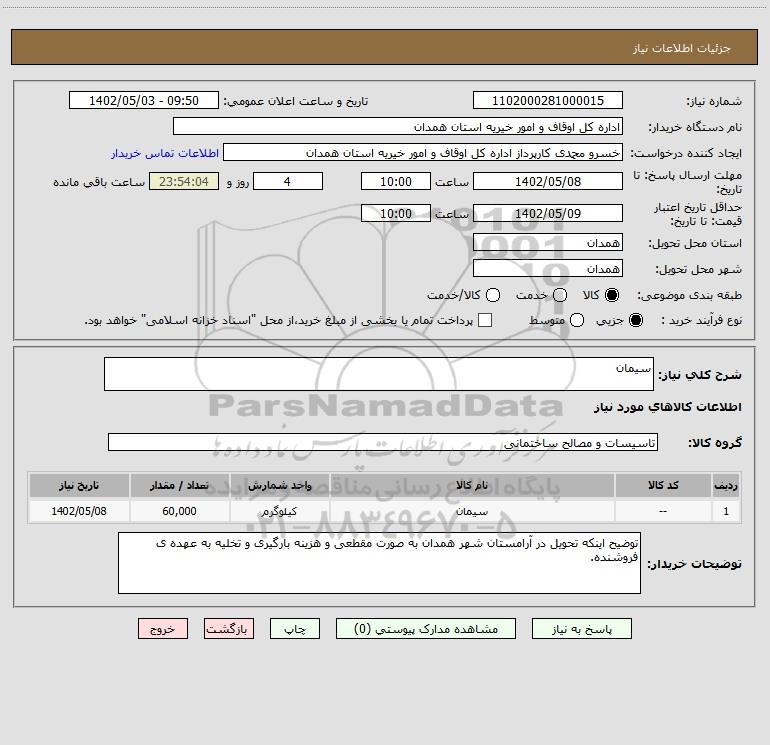This screenshot has width=770, height=745.
Task: Click the کد کالا column header
Action: [663, 485]
